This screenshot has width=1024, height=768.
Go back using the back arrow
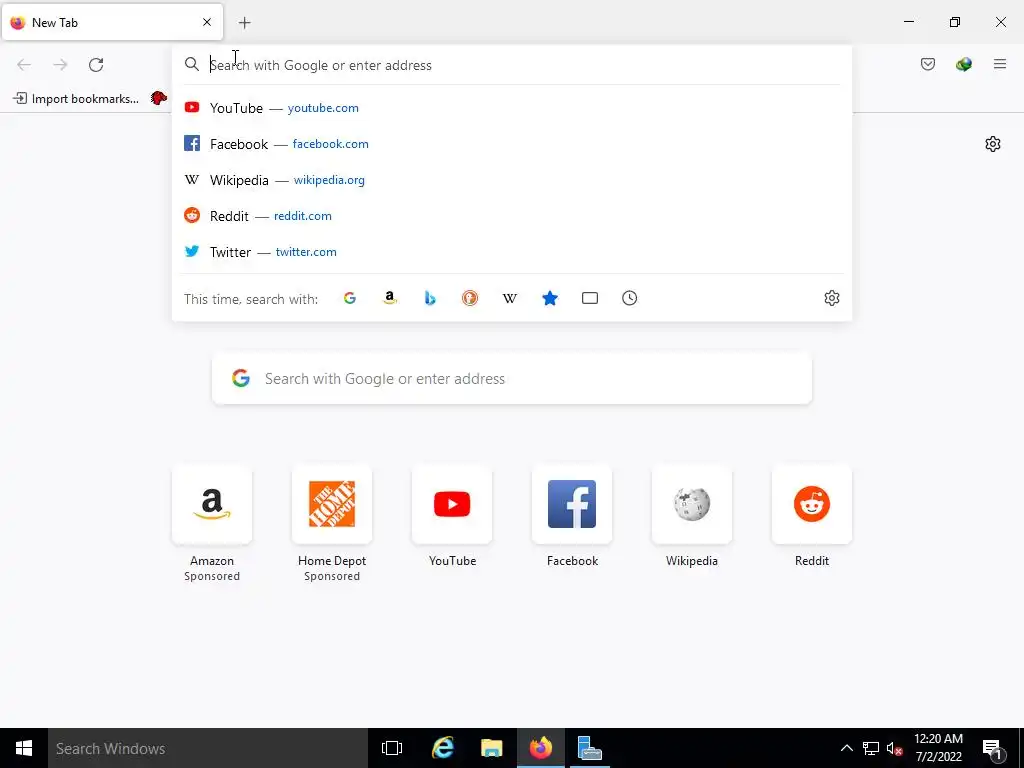point(24,65)
